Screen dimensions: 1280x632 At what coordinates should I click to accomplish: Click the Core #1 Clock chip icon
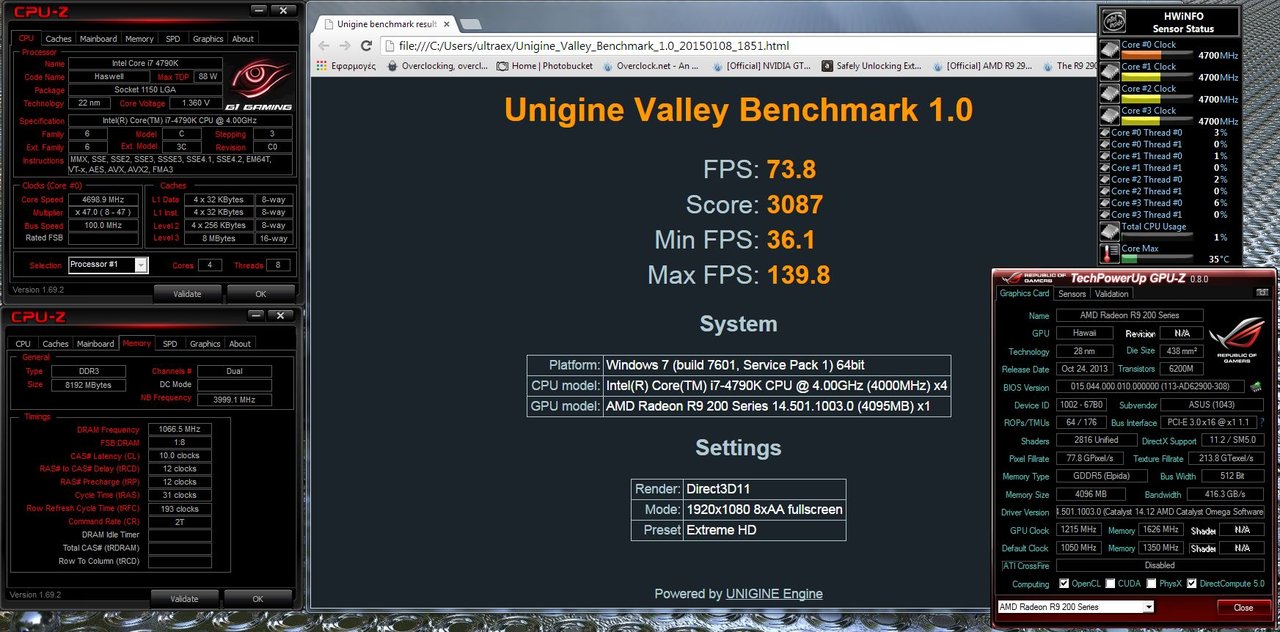[x=1110, y=71]
